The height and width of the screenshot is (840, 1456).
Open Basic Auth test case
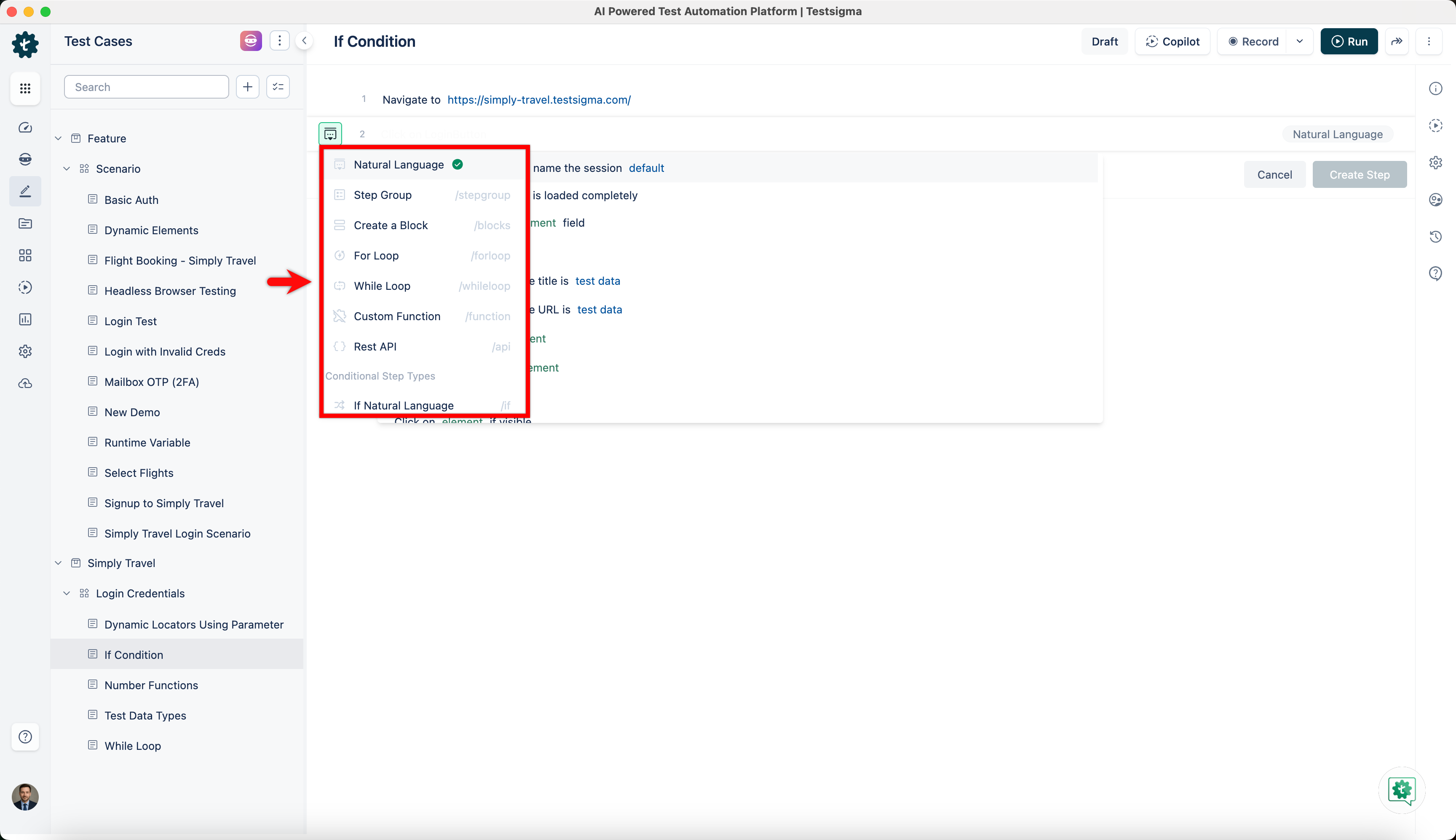(131, 200)
